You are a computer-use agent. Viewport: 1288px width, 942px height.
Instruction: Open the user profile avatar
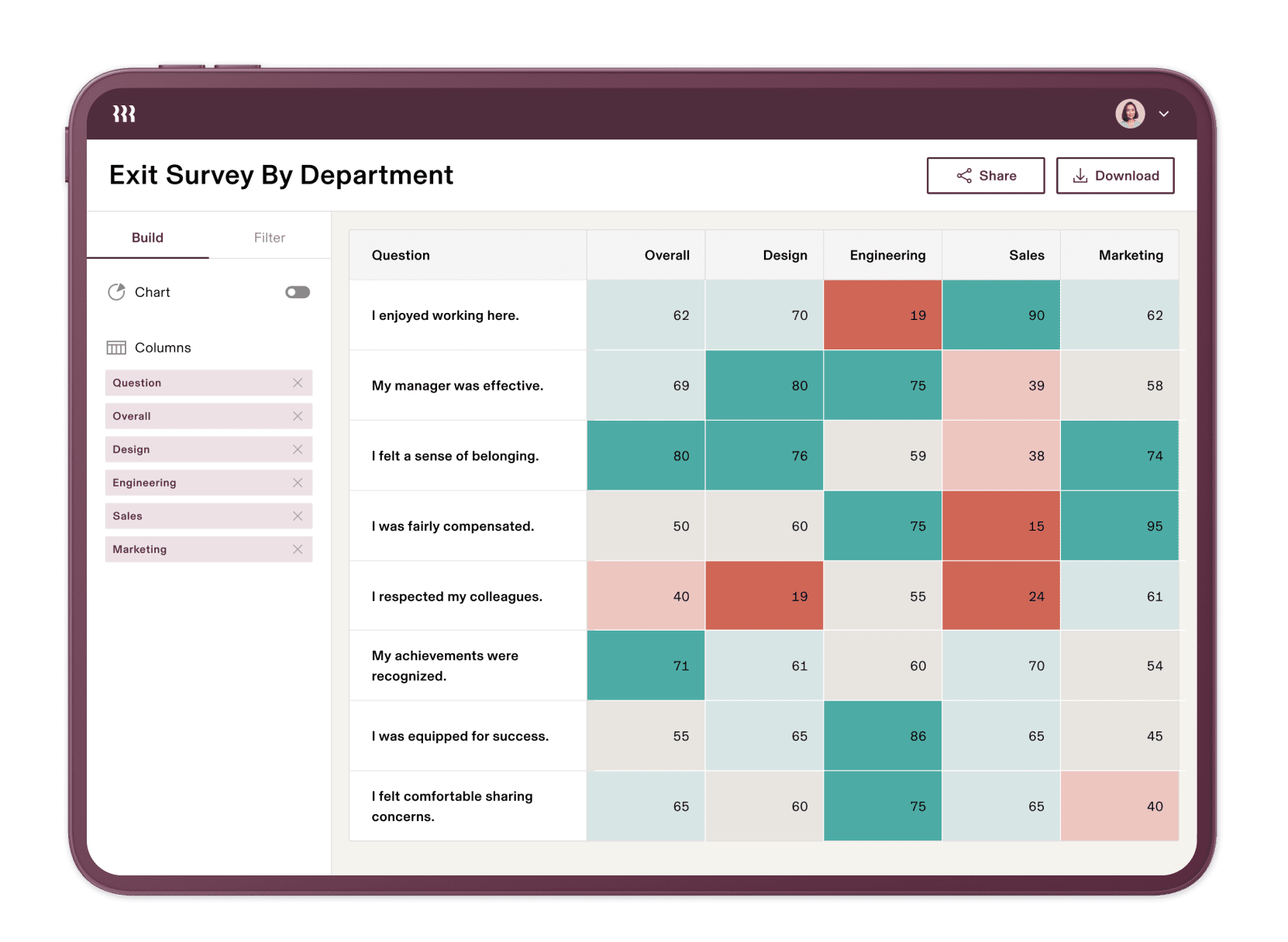click(1129, 114)
